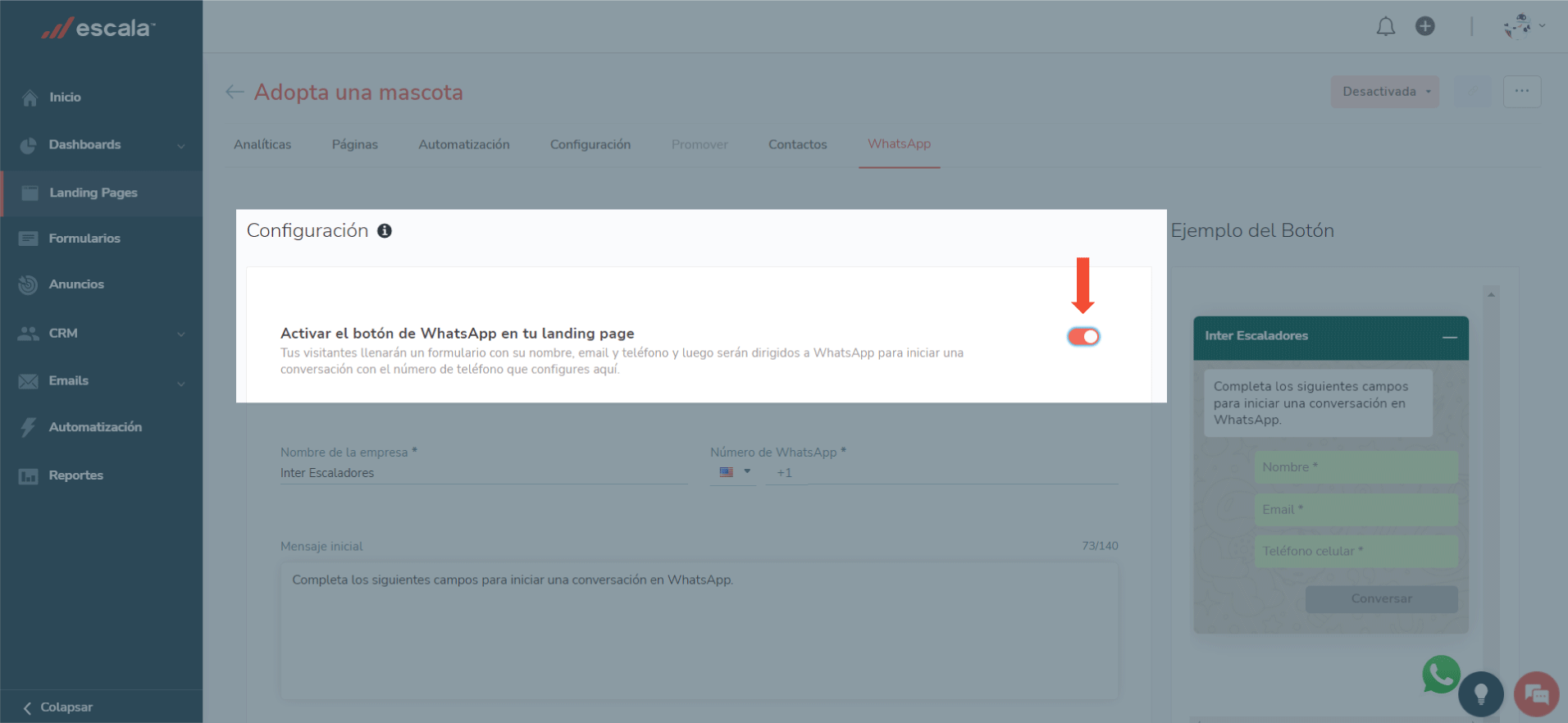The width and height of the screenshot is (1568, 723).
Task: Minimize the Inter Escaladores chat preview
Action: pos(1450,337)
